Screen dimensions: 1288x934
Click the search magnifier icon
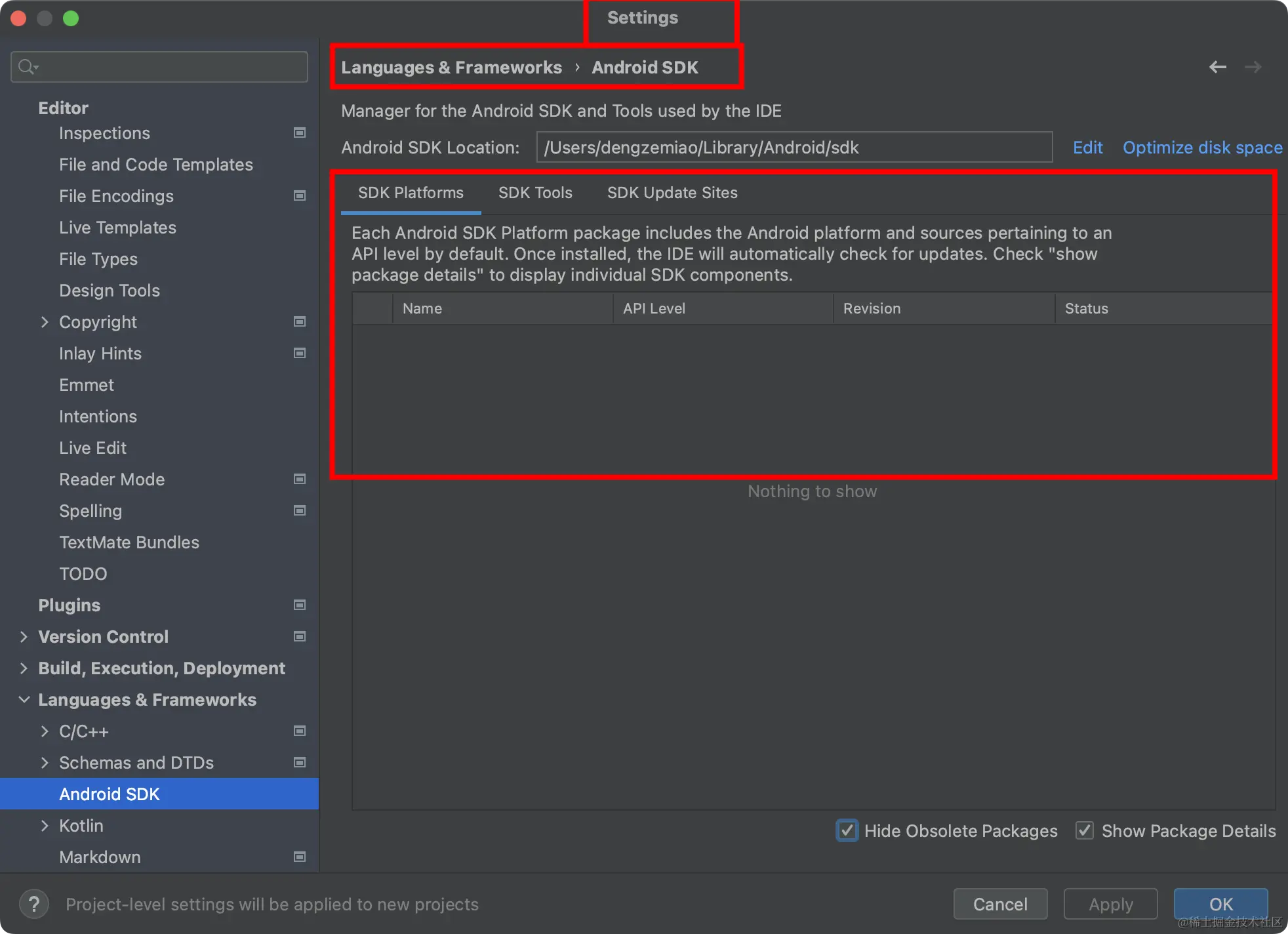pyautogui.click(x=28, y=67)
